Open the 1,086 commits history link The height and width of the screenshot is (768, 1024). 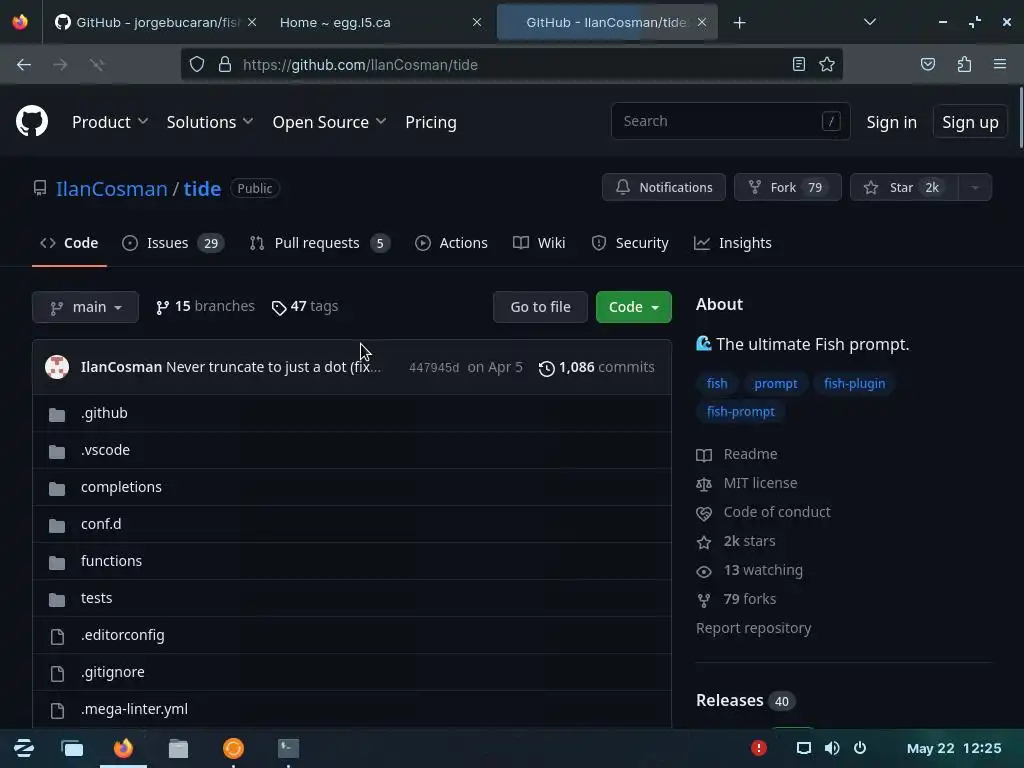click(596, 368)
